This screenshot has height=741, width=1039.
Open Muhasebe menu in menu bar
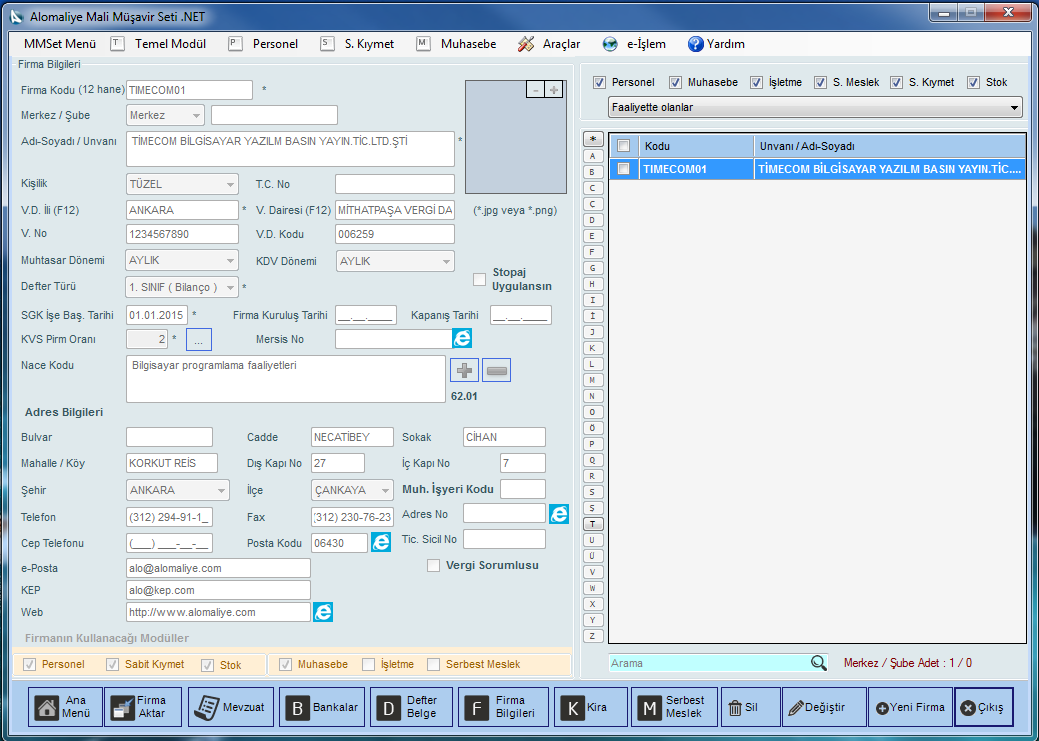point(457,44)
